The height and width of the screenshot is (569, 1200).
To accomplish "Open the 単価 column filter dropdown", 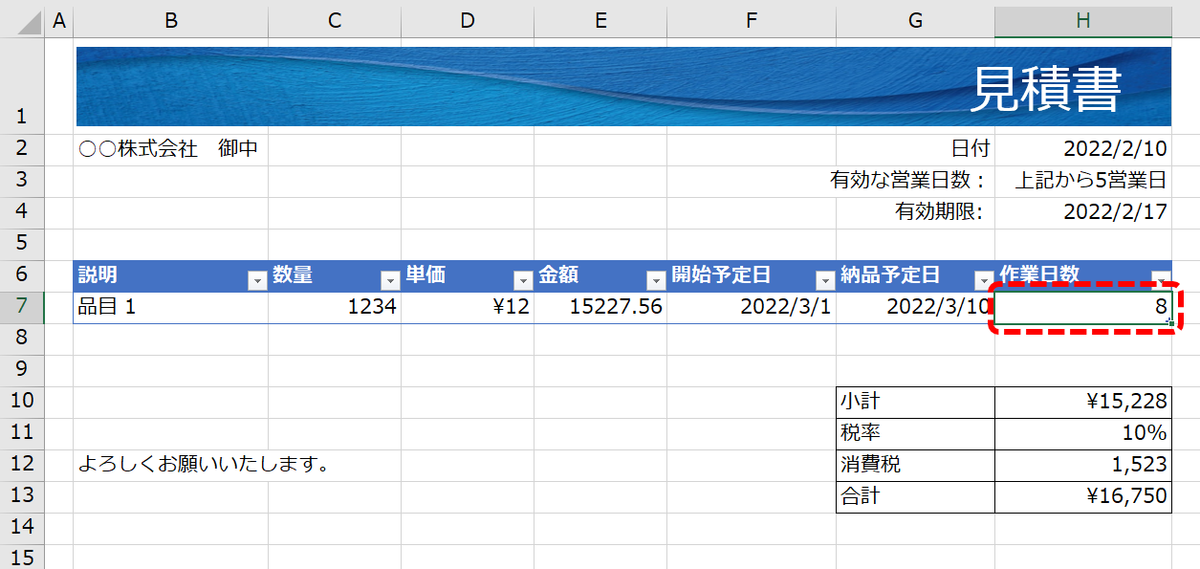I will (523, 280).
